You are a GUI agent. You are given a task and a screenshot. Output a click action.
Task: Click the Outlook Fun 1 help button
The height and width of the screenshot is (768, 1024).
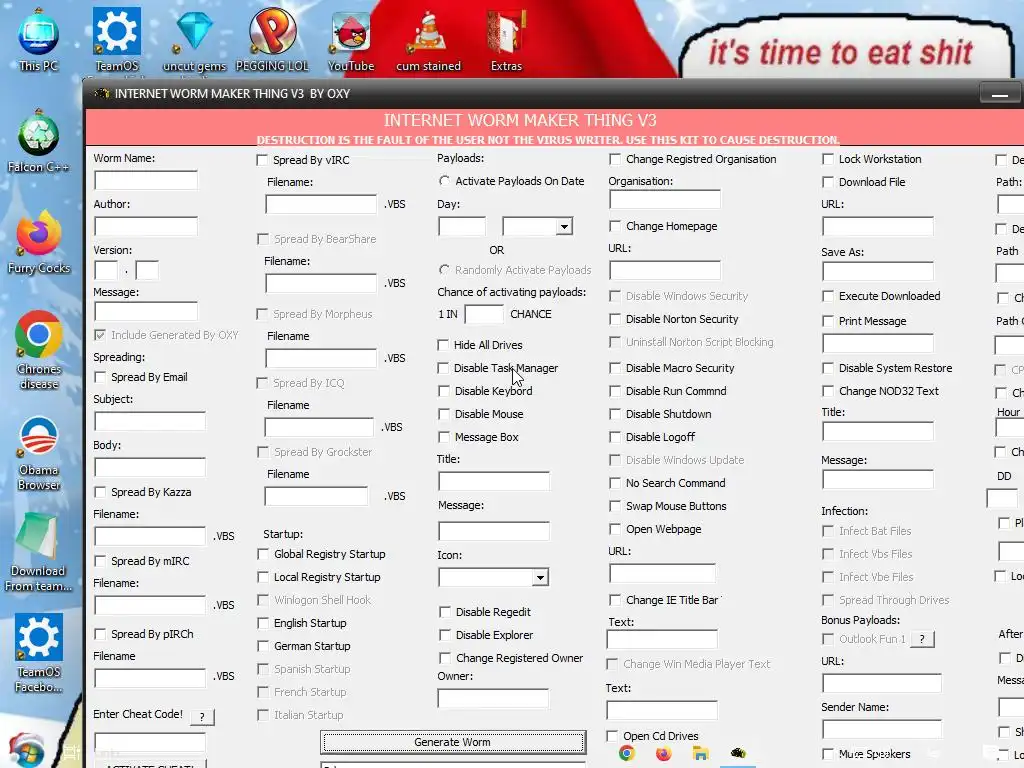921,639
